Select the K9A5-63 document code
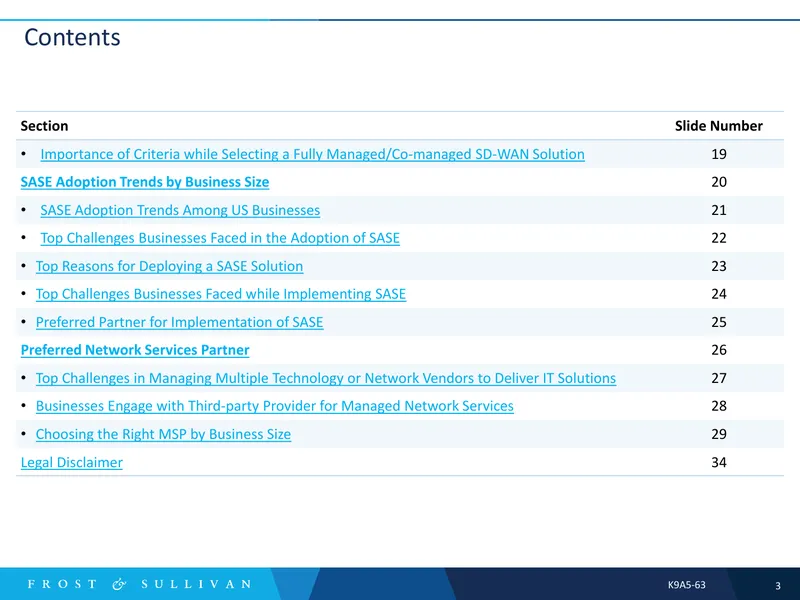This screenshot has height=600, width=800. click(687, 585)
